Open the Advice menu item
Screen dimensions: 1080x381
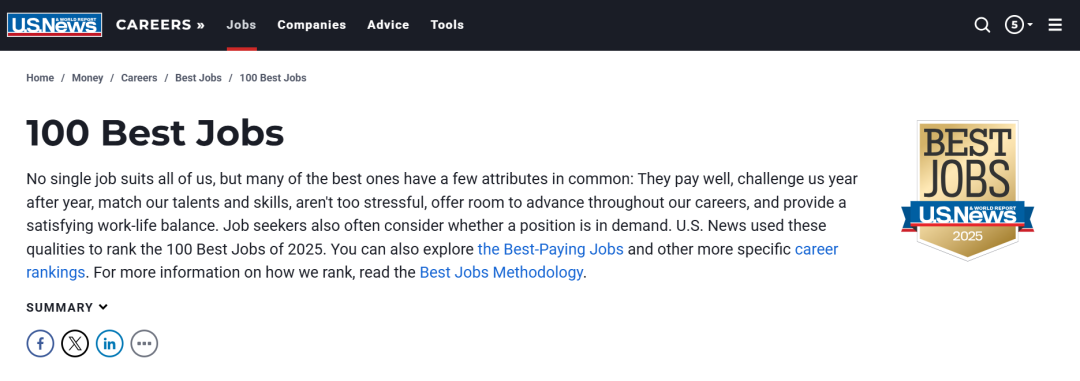388,25
